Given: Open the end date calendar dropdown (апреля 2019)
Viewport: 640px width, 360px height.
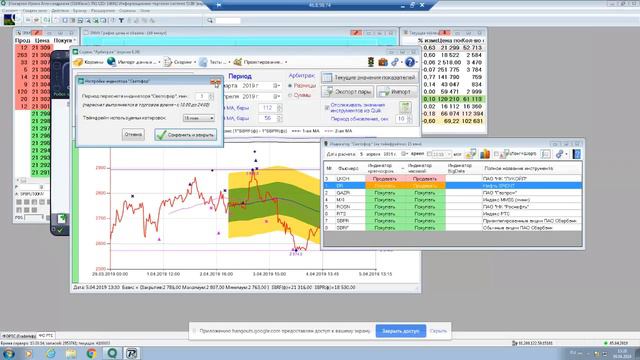Looking at the screenshot, I should (x=276, y=96).
